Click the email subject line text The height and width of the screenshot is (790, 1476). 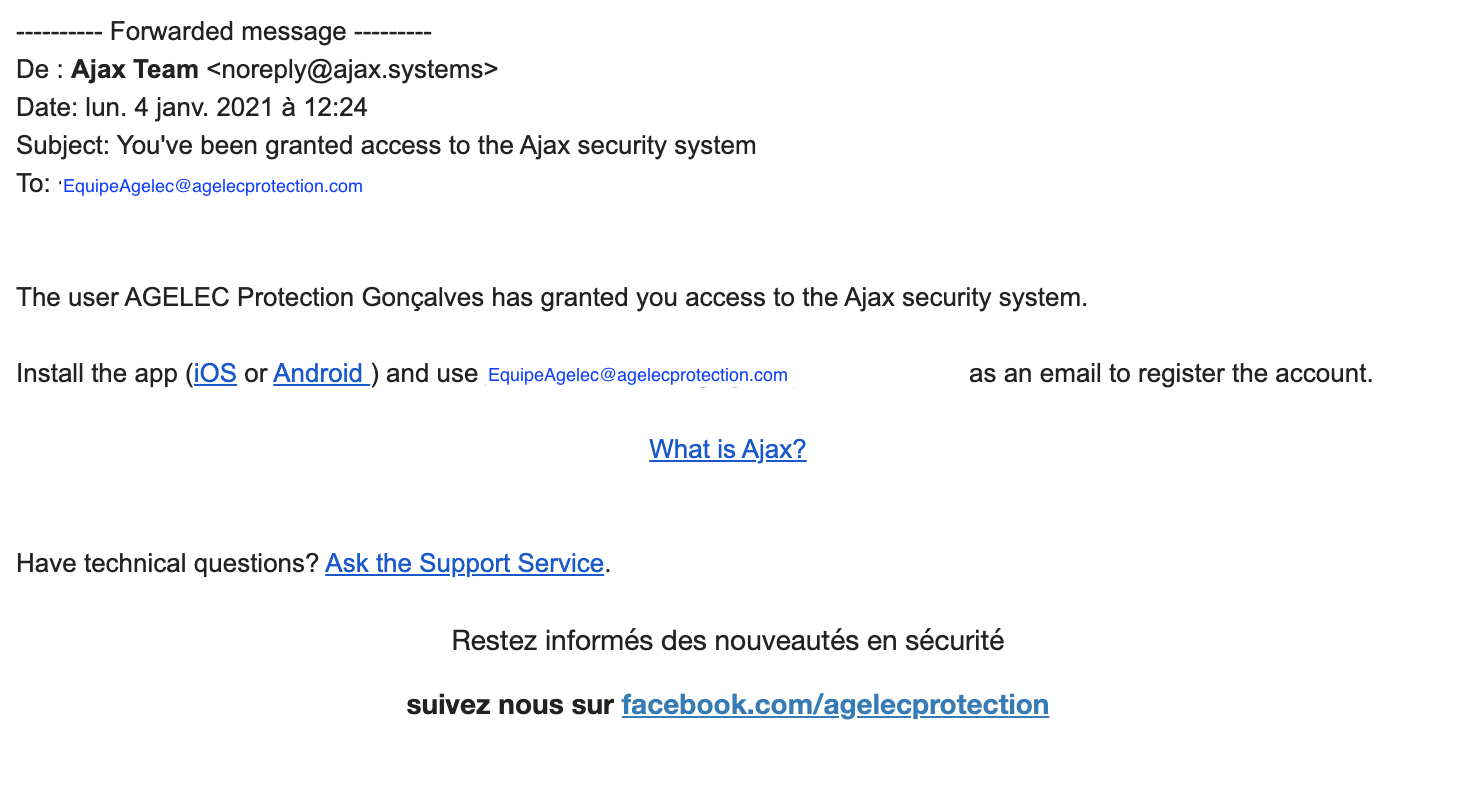tap(436, 146)
